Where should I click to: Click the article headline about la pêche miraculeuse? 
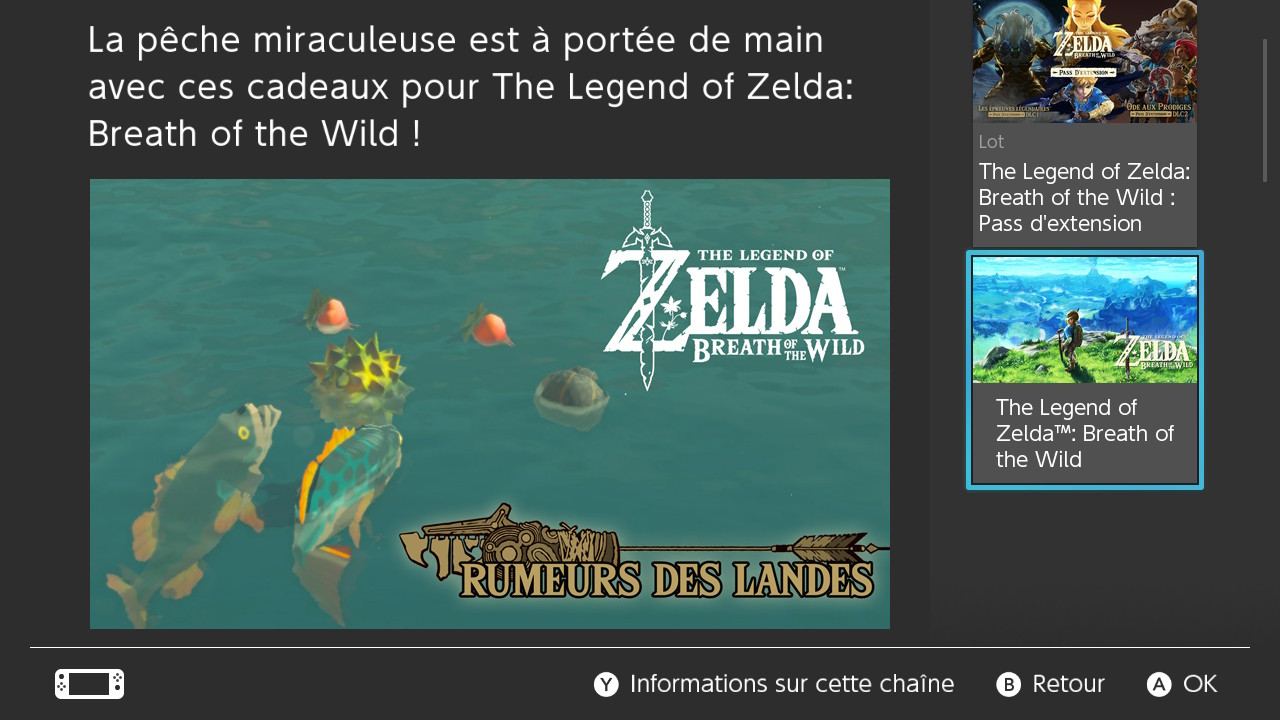click(470, 86)
